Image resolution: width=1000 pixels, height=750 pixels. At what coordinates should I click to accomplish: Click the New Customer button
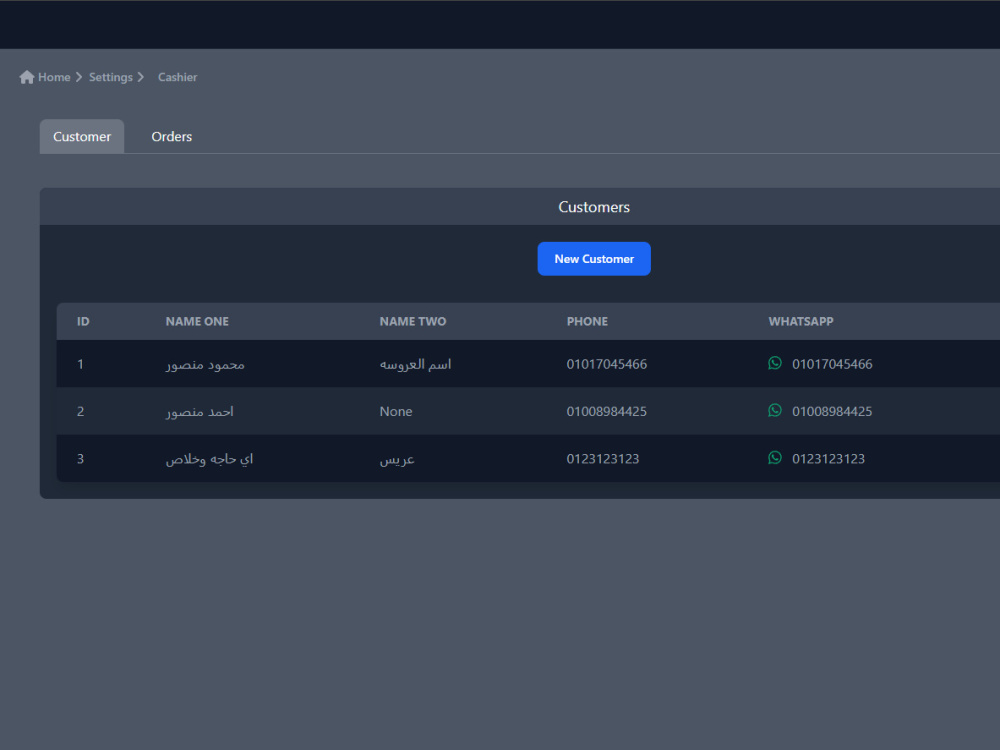594,259
